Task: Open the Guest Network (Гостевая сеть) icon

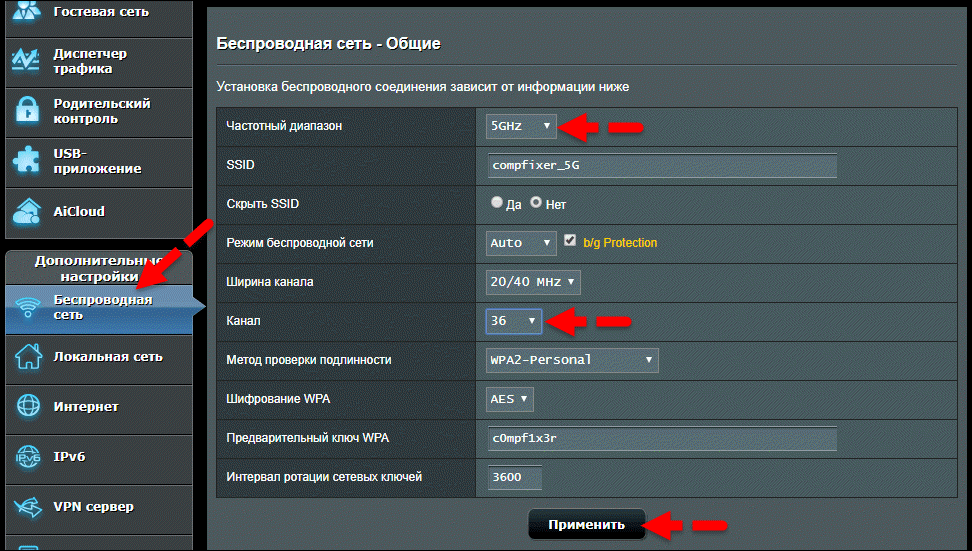Action: [x=27, y=11]
